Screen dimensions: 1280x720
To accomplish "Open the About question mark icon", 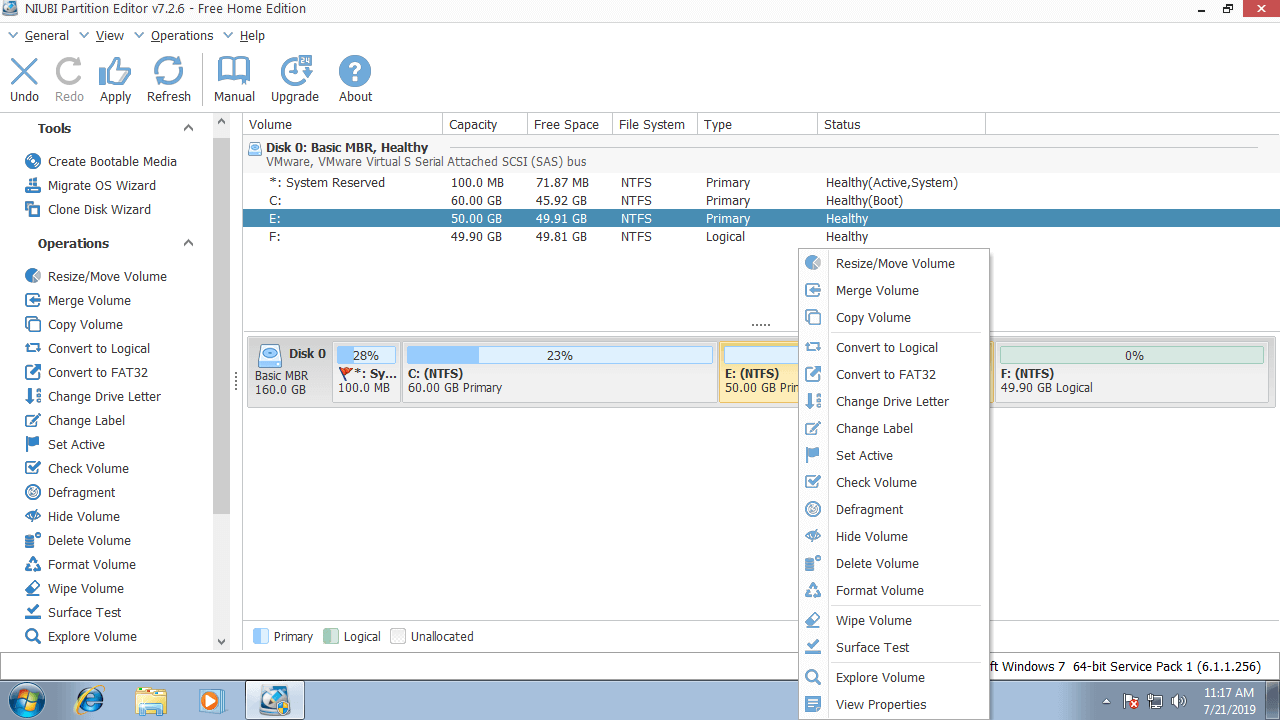I will point(355,72).
